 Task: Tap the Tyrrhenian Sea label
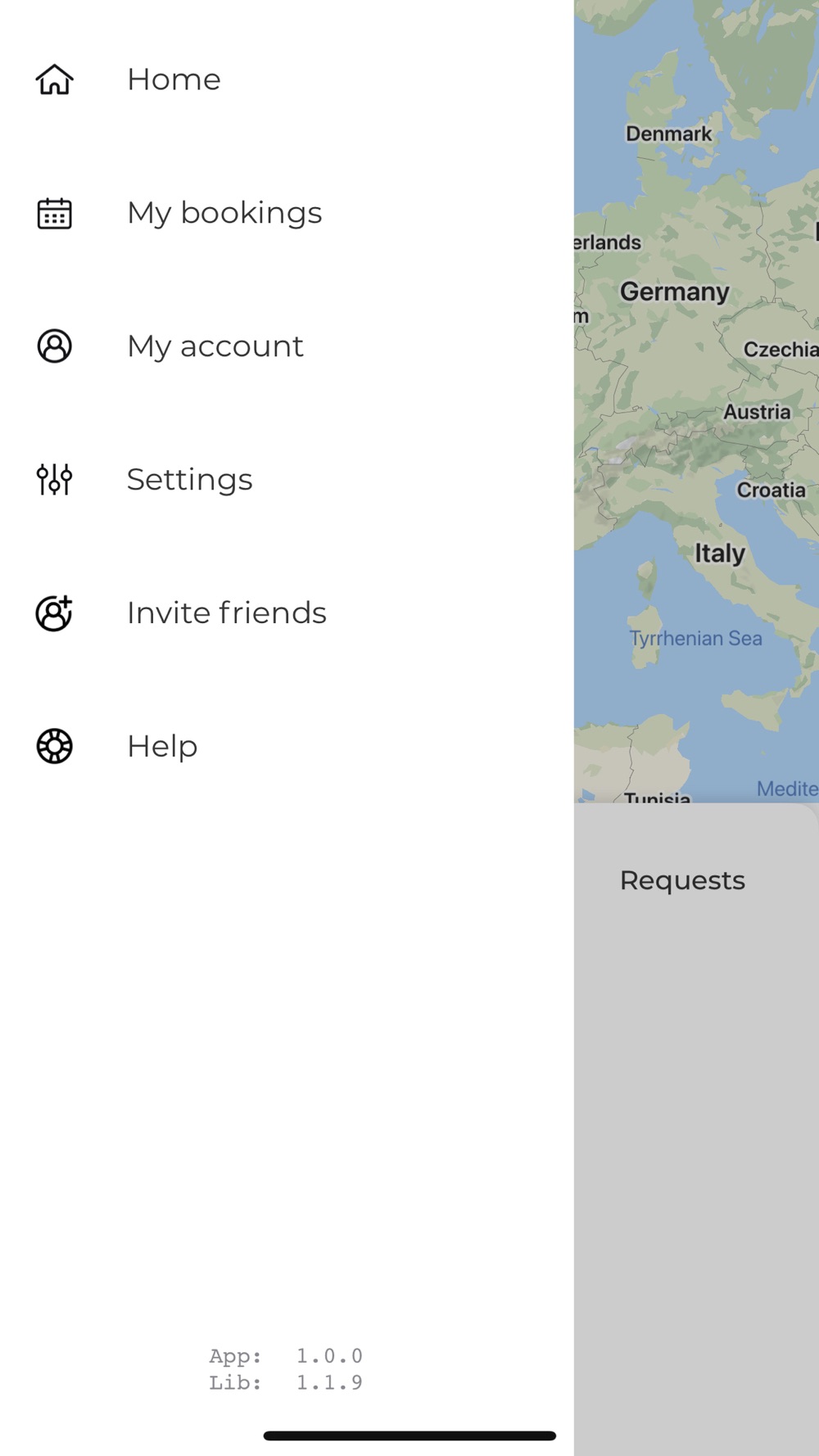[695, 639]
